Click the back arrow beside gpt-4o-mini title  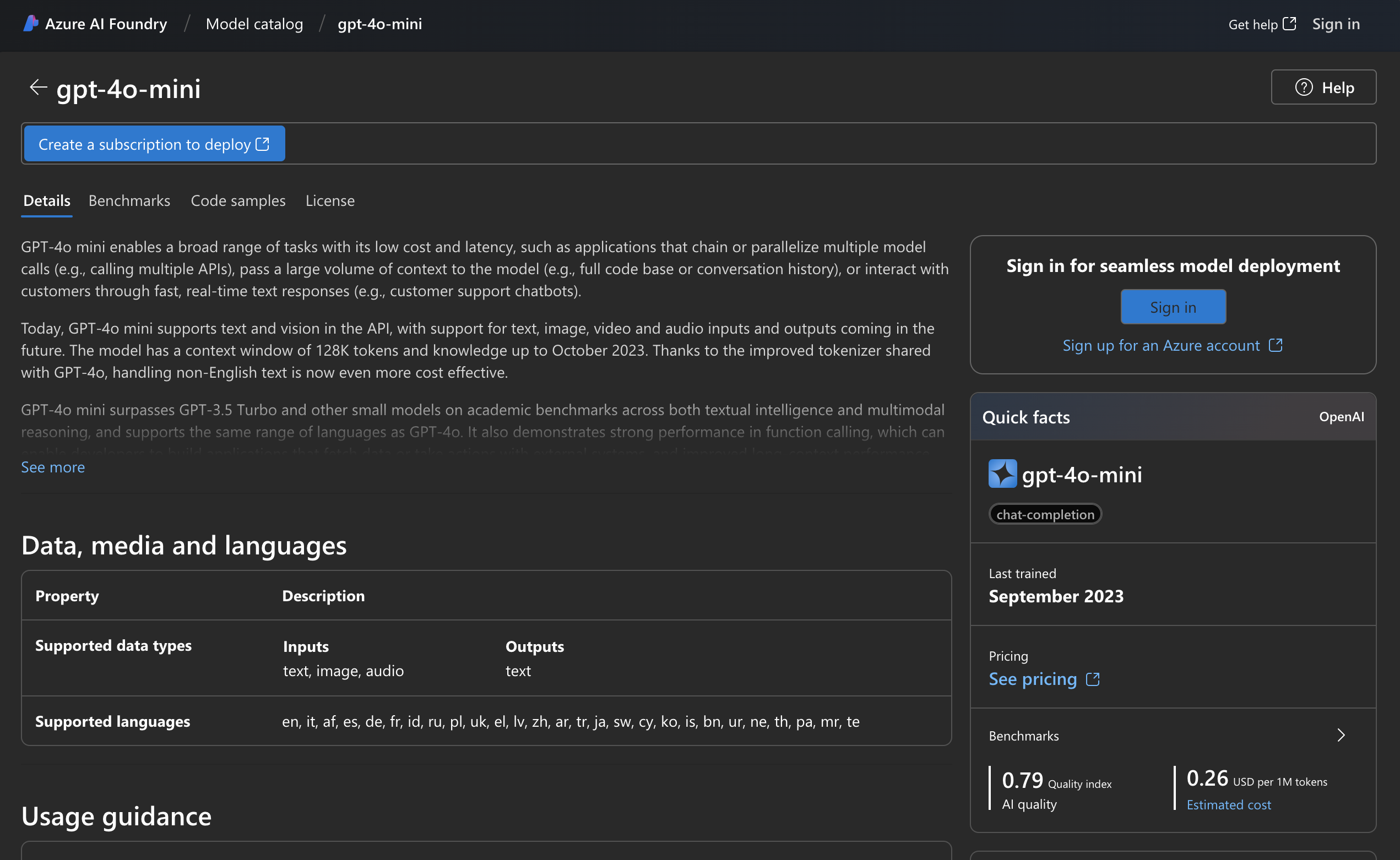point(38,88)
